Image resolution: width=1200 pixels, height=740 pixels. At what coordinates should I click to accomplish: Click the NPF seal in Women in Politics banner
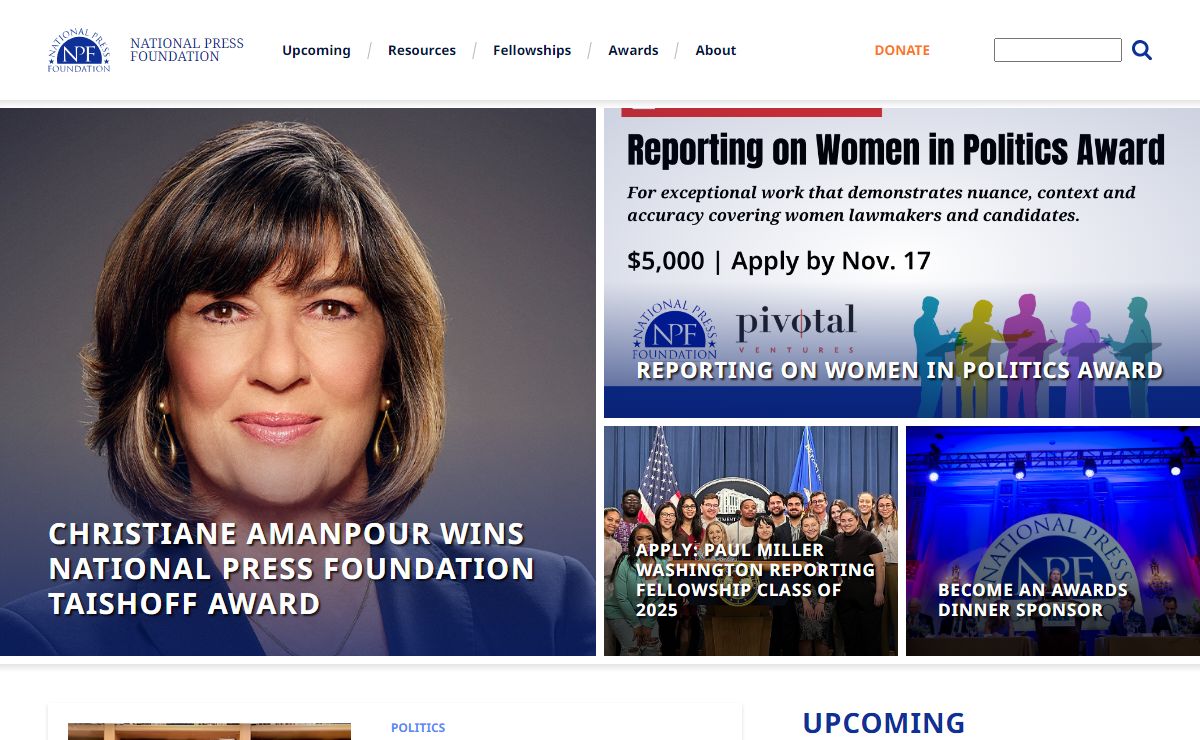pos(675,330)
